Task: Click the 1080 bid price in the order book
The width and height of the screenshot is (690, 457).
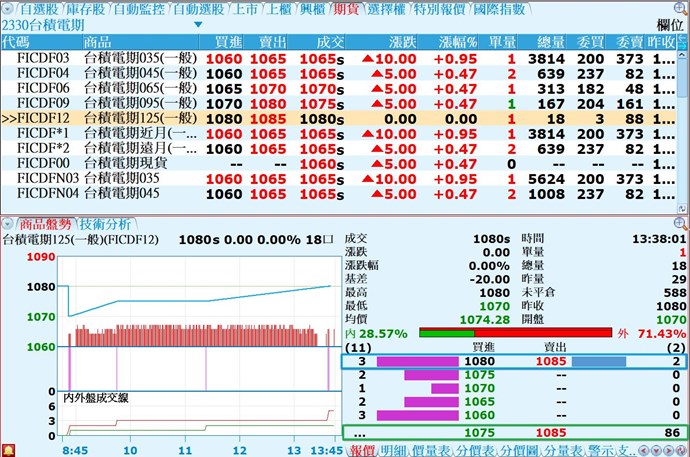Action: tap(480, 361)
